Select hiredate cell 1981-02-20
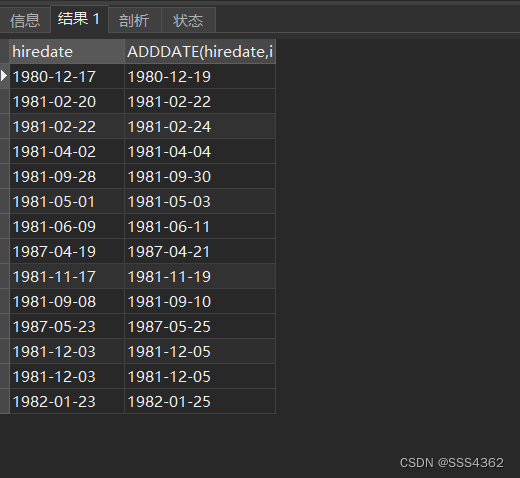 point(67,101)
